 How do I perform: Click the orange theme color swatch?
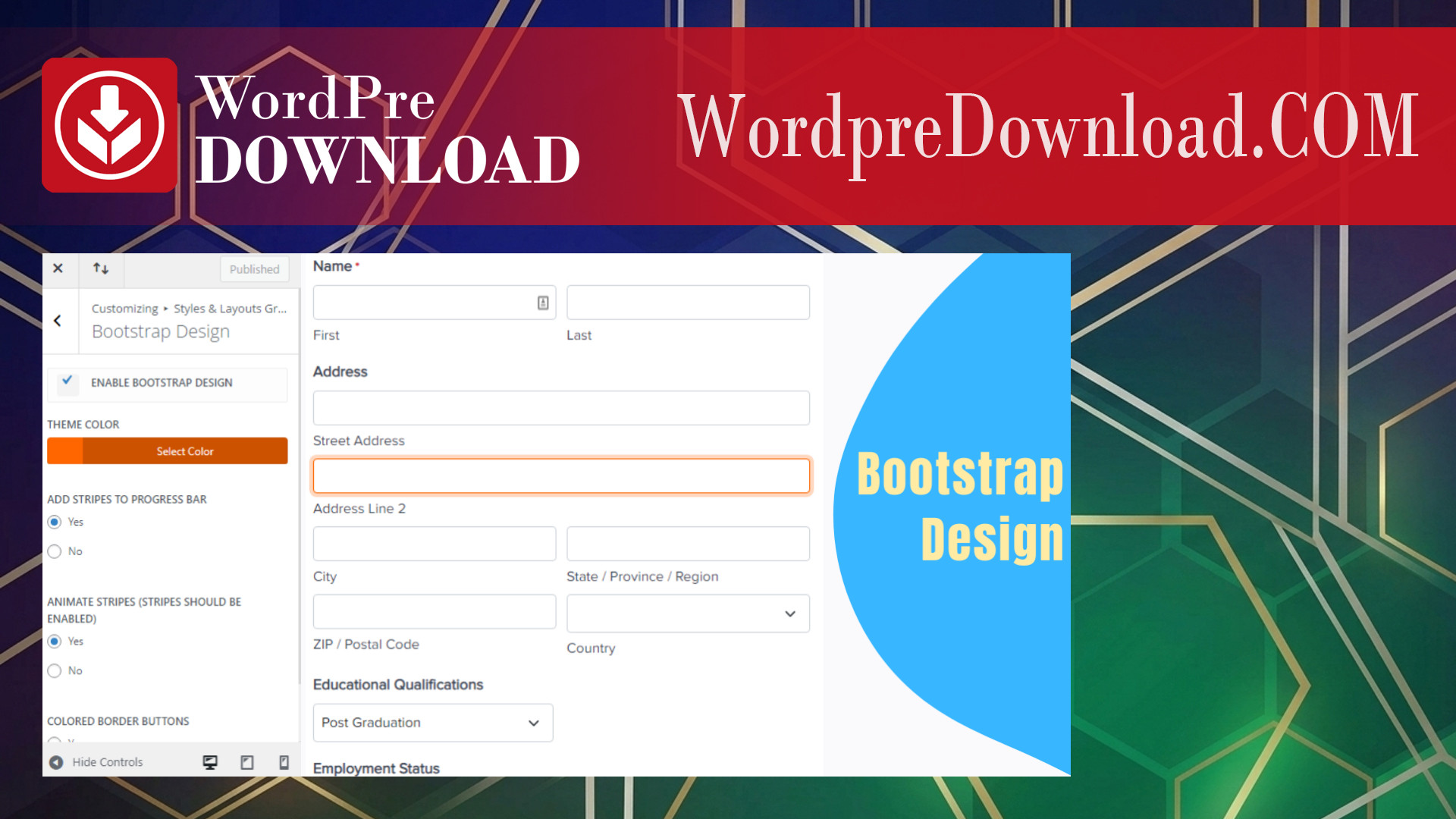coord(65,451)
